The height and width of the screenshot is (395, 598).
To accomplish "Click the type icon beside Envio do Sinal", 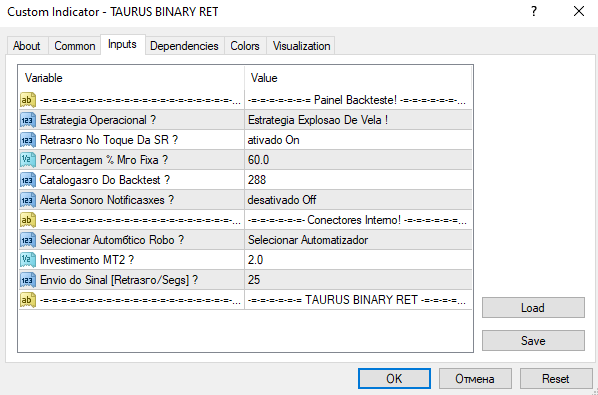I will pyautogui.click(x=28, y=280).
